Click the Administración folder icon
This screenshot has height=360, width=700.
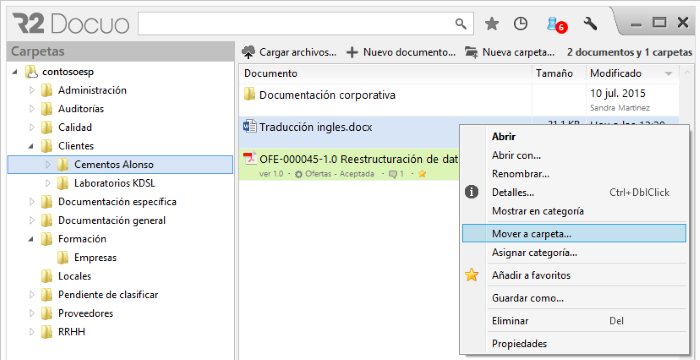(x=46, y=90)
